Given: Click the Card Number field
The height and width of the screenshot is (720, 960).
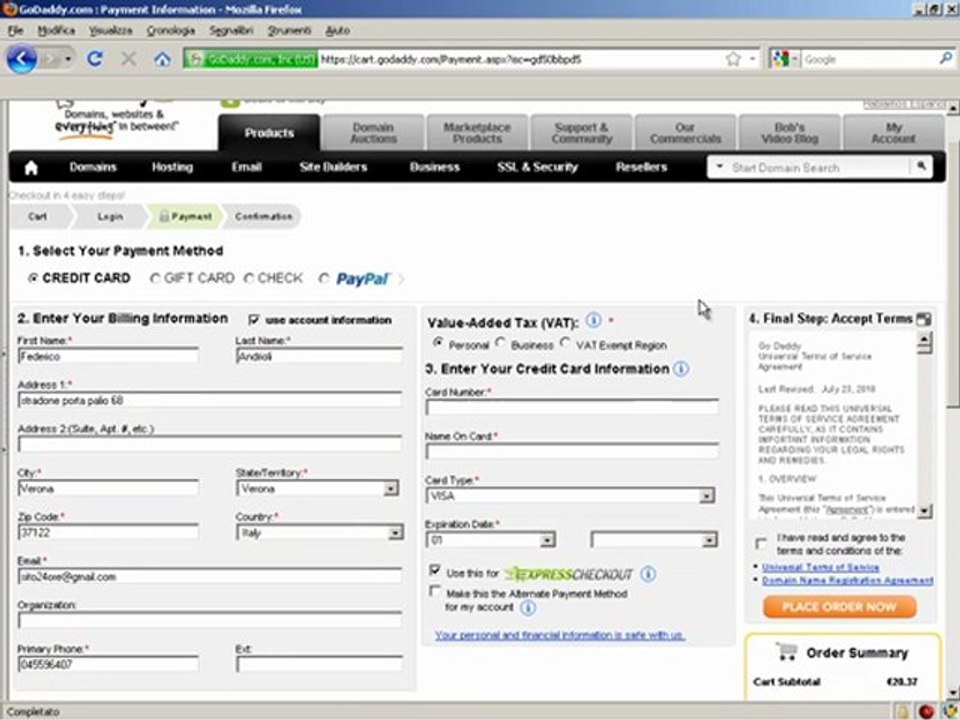Looking at the screenshot, I should 572,407.
